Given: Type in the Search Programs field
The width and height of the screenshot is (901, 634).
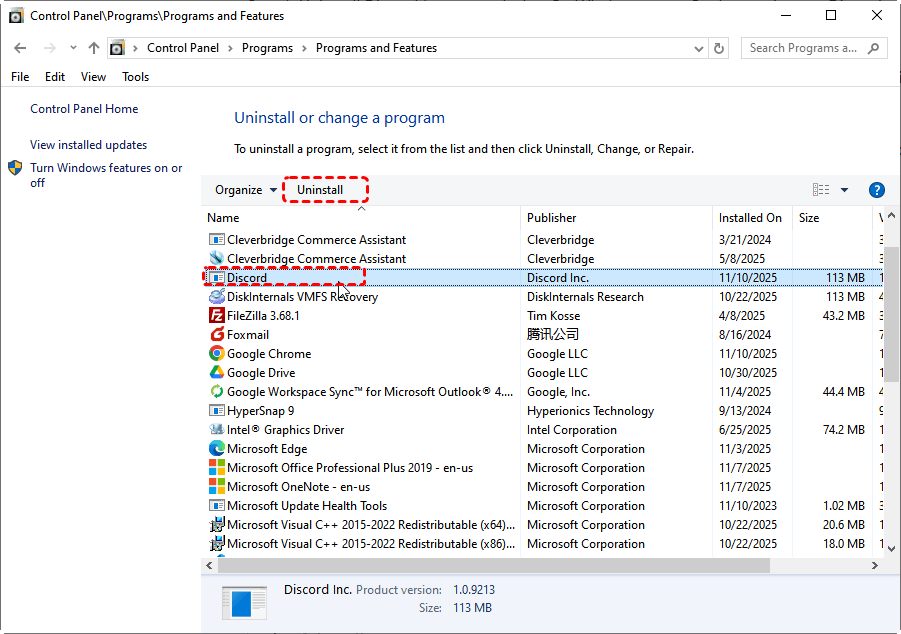Looking at the screenshot, I should point(804,48).
